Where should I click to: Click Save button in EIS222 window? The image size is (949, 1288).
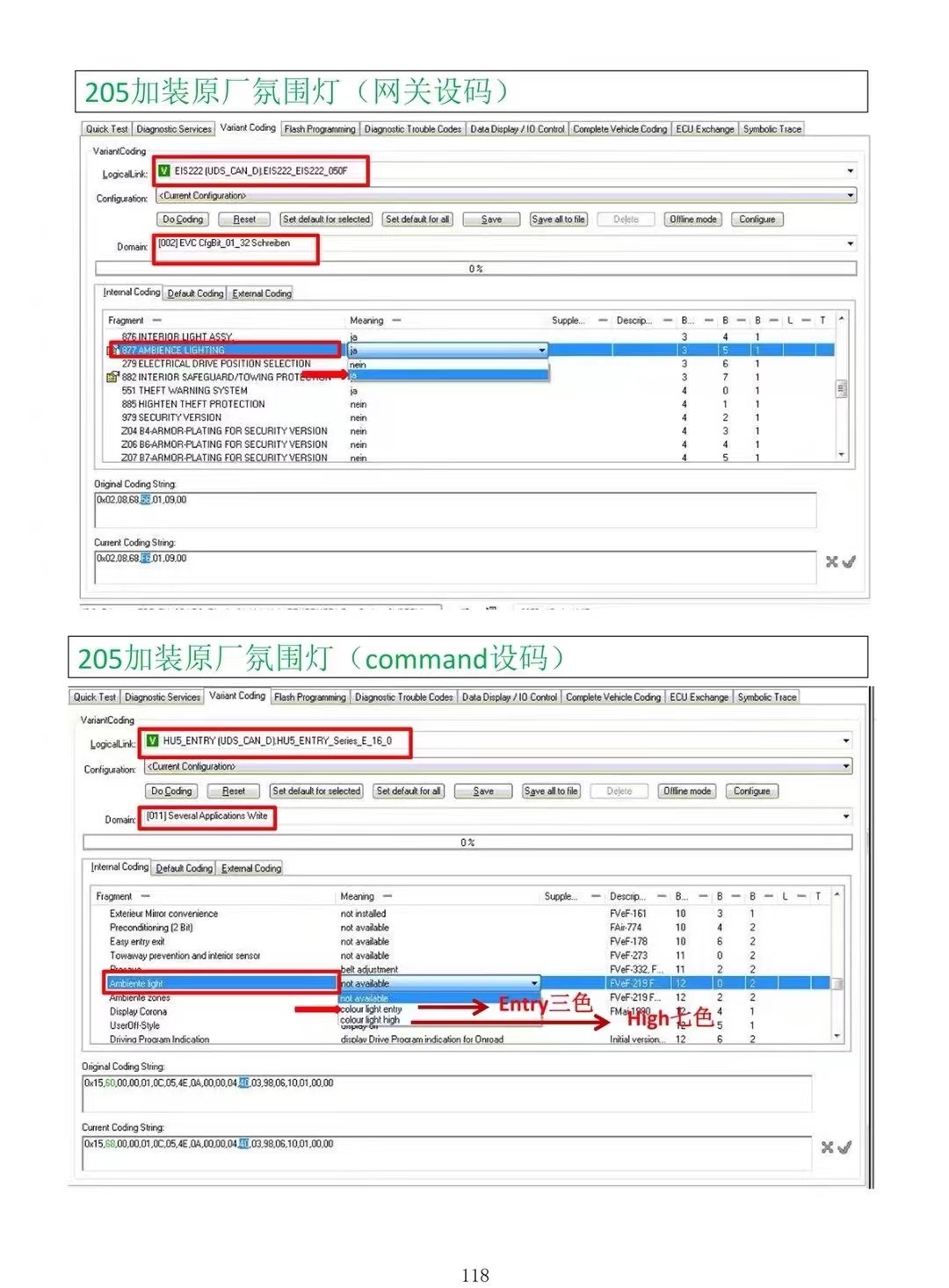(491, 220)
